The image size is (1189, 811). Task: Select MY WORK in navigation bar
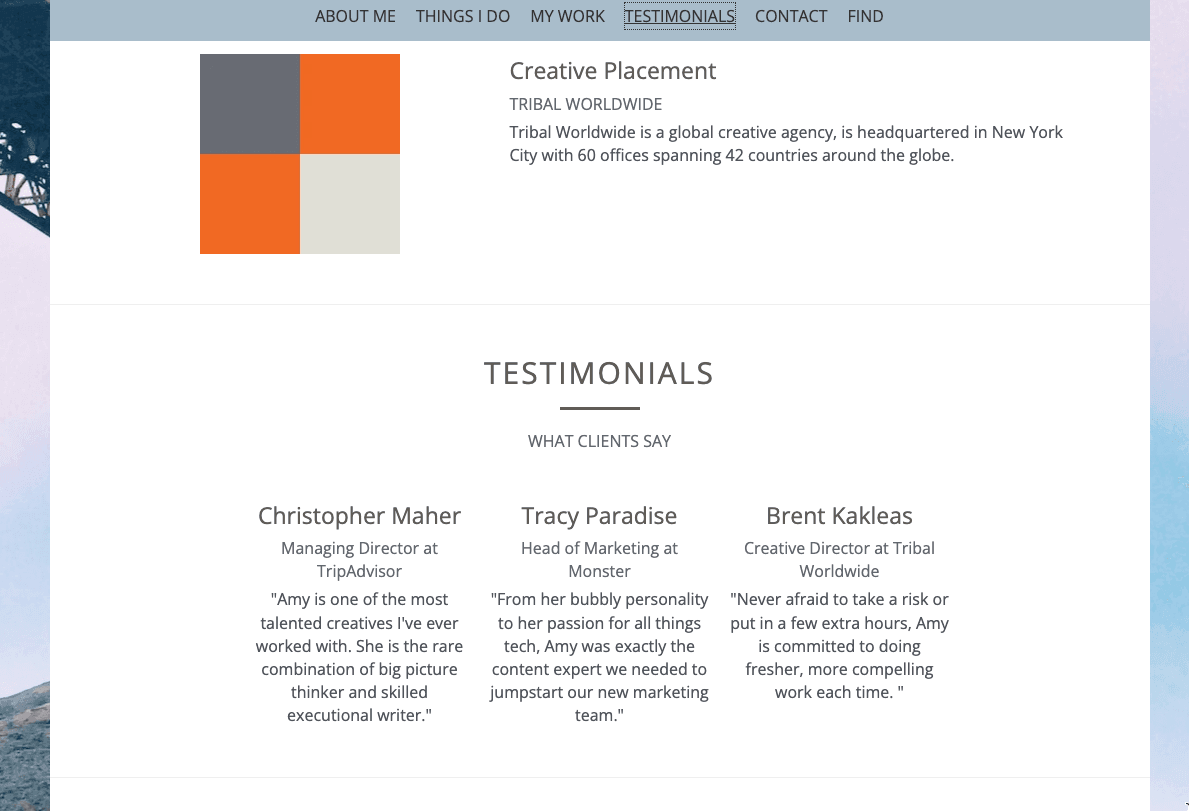click(567, 16)
